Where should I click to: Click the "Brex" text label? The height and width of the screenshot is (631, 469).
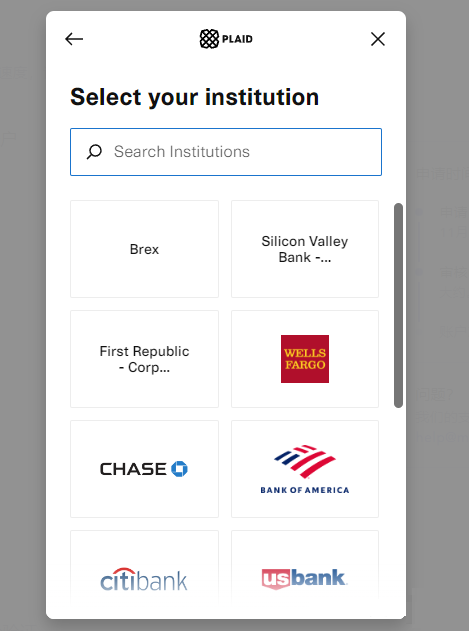145,249
